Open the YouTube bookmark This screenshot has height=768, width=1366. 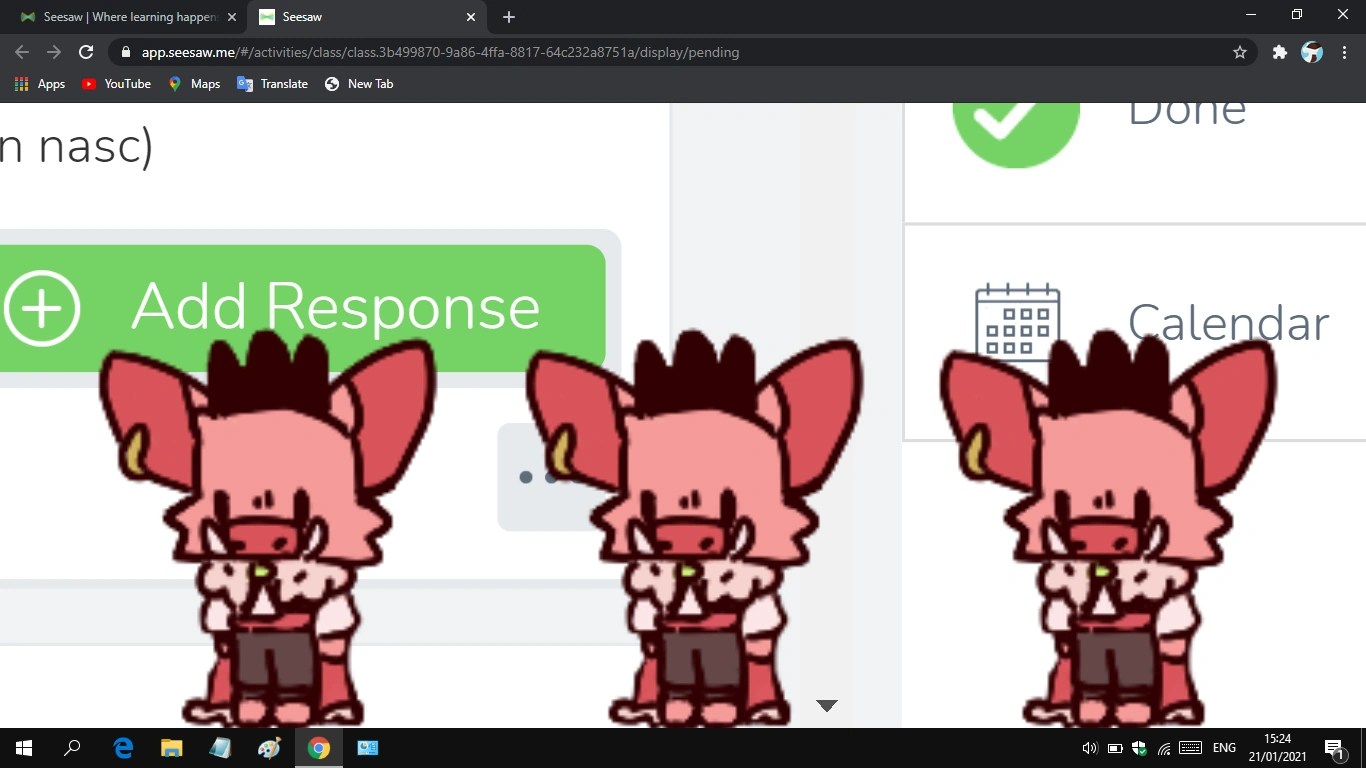click(116, 84)
